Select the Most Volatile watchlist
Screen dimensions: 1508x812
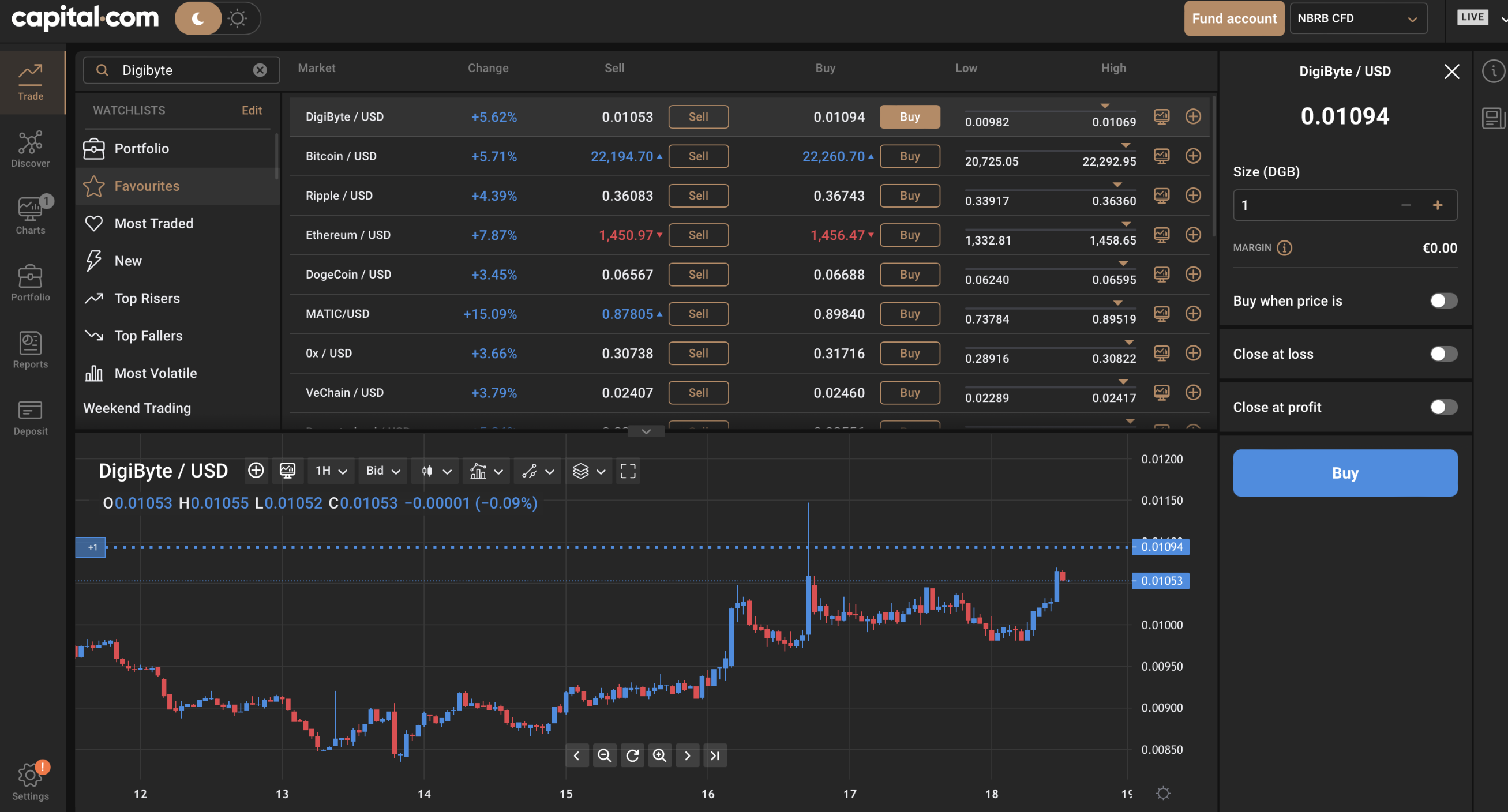(x=177, y=373)
